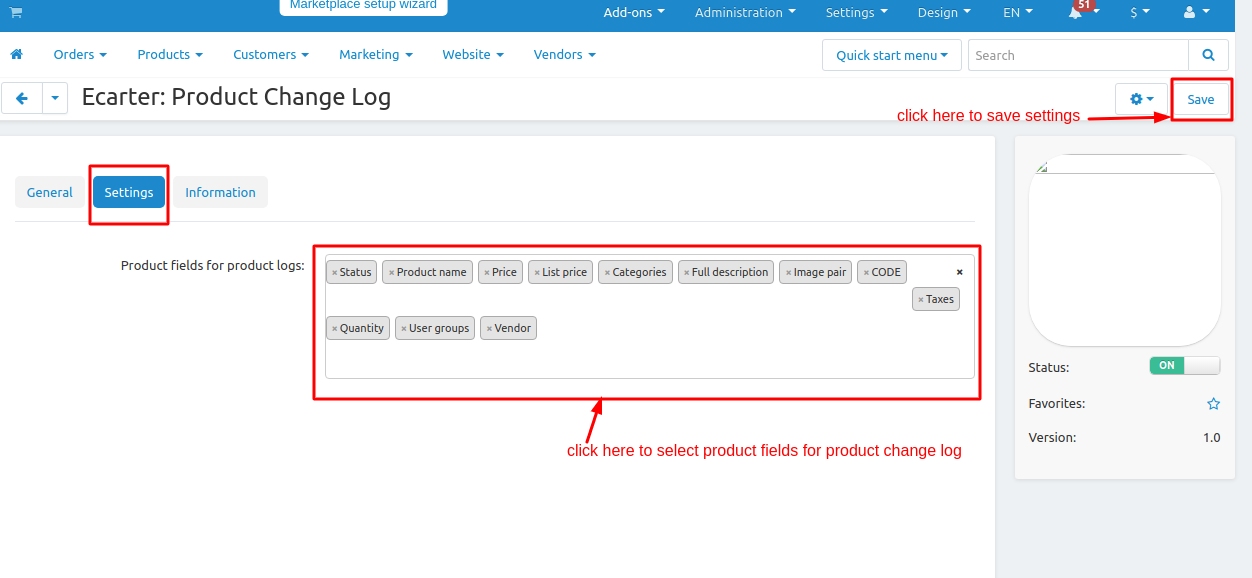
Task: Remove the Image pair tag
Action: click(x=789, y=273)
